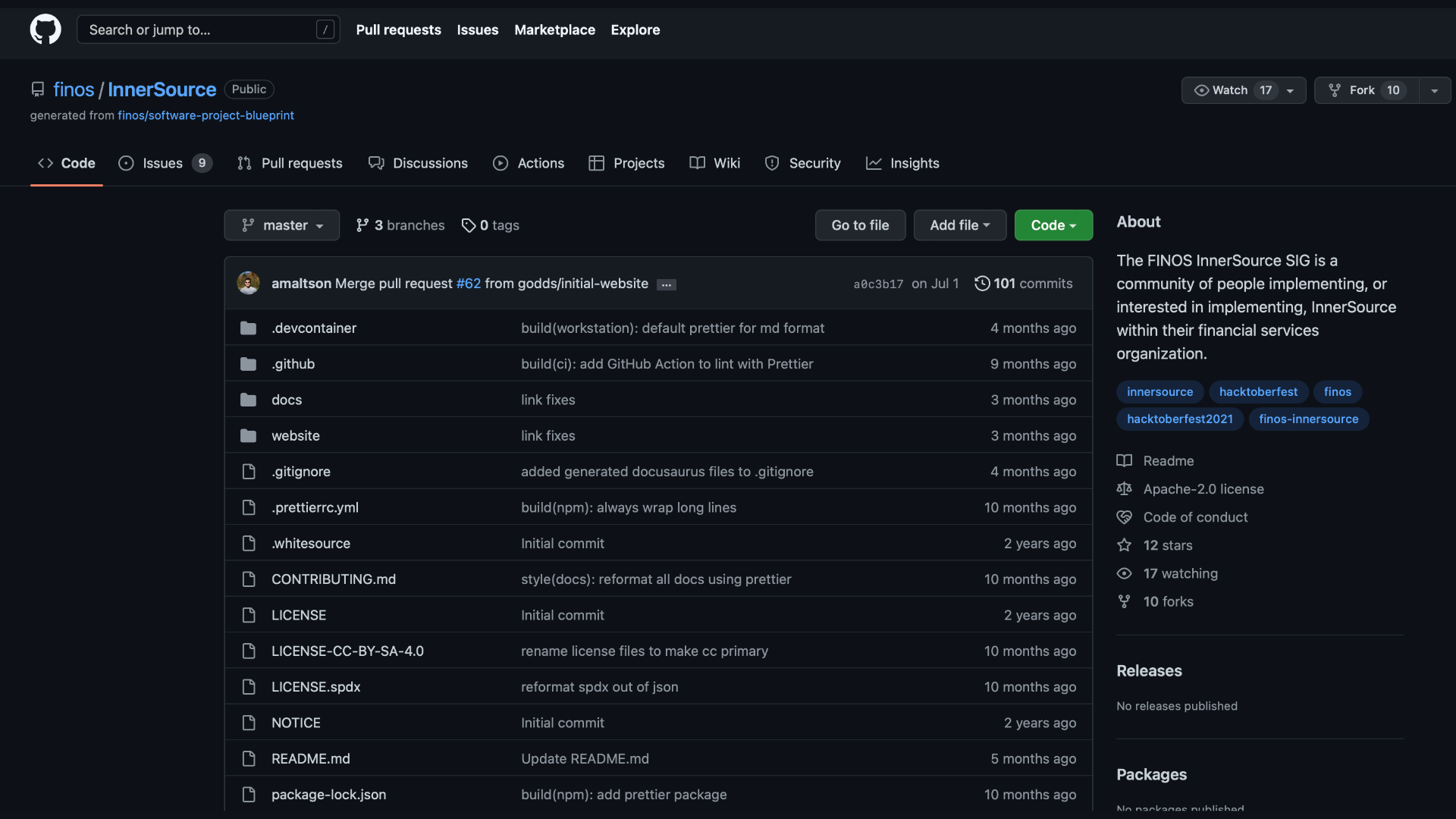Viewport: 1456px width, 819px height.
Task: Click the LICENSE.spdx file icon
Action: click(x=248, y=687)
